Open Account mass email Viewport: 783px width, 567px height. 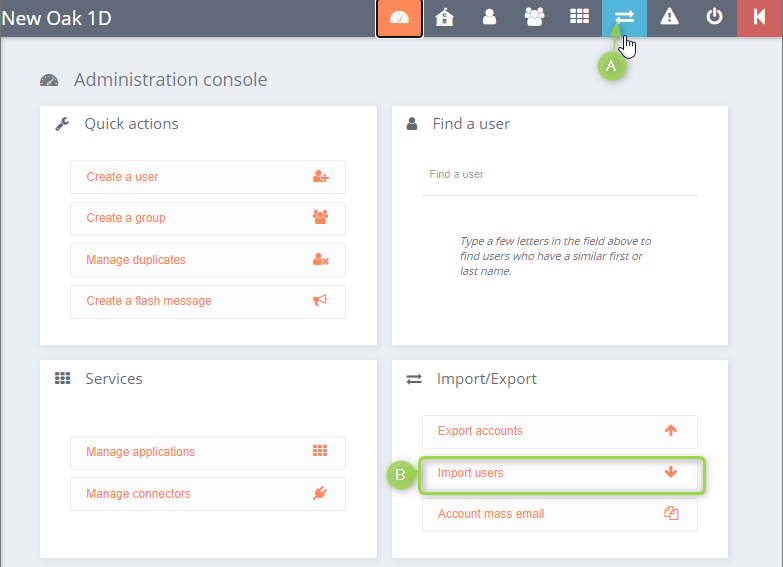pyautogui.click(x=559, y=514)
